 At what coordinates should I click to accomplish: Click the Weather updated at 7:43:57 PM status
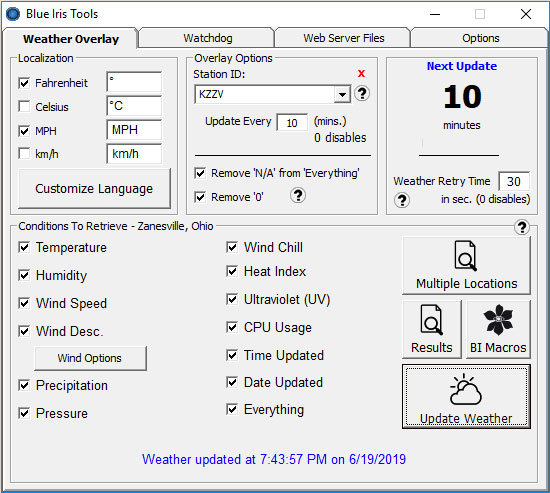274,459
